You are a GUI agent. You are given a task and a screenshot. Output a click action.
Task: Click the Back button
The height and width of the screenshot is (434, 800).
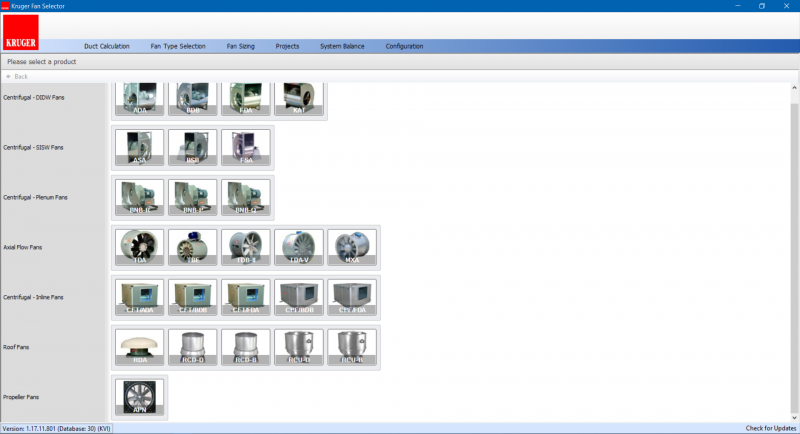point(17,76)
